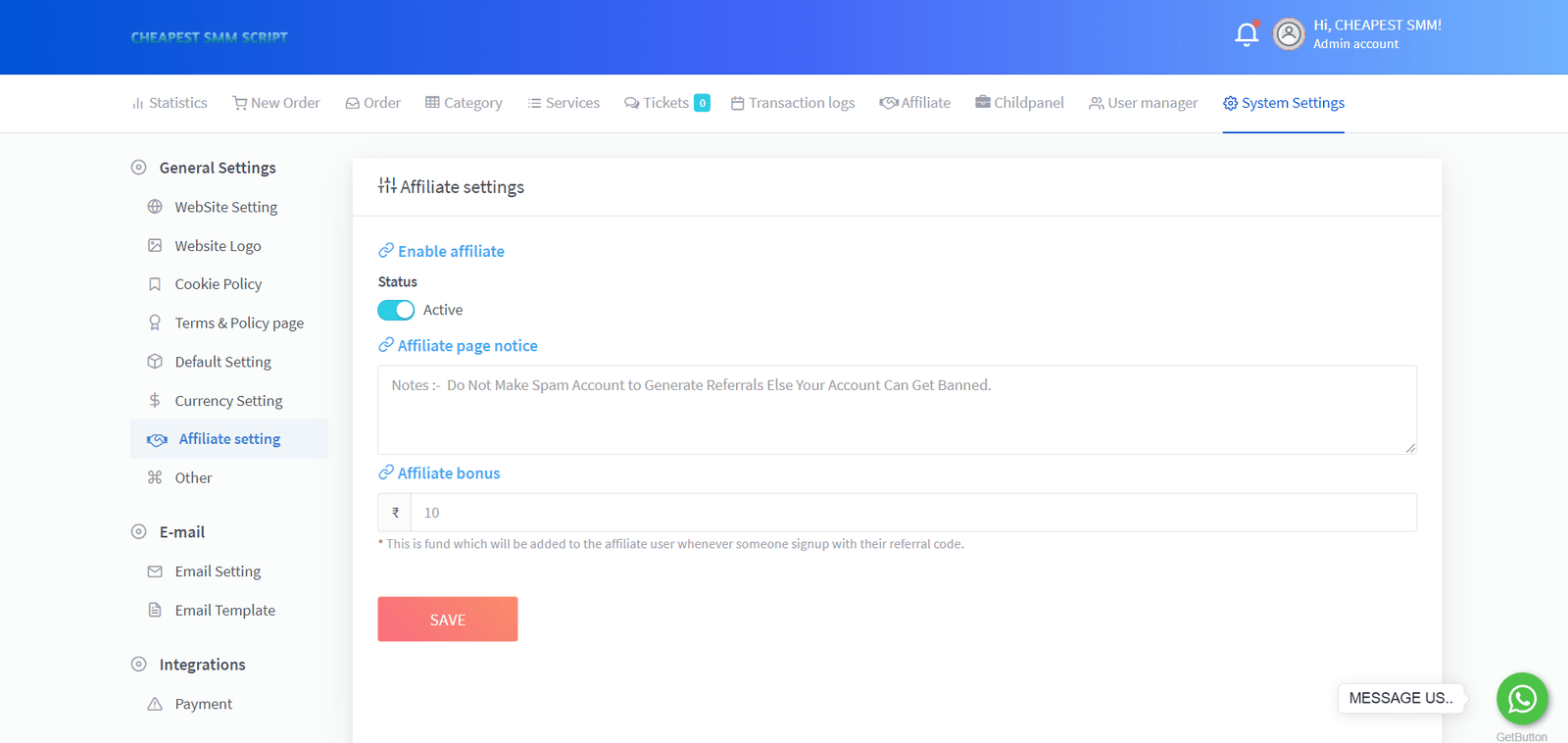Image resolution: width=1568 pixels, height=743 pixels.
Task: Click the globe icon beside WebSite Setting
Action: click(155, 207)
